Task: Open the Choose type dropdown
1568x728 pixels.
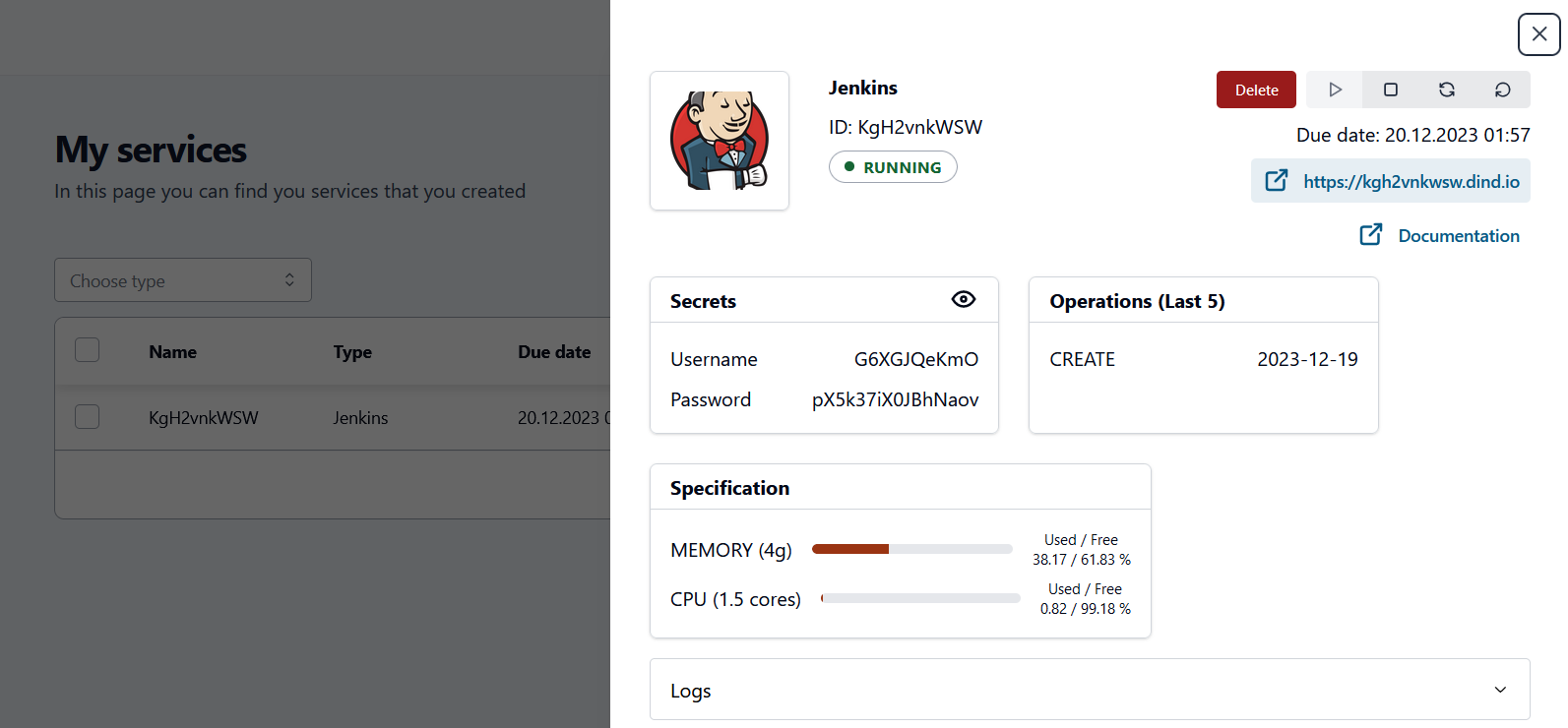Action: [183, 280]
